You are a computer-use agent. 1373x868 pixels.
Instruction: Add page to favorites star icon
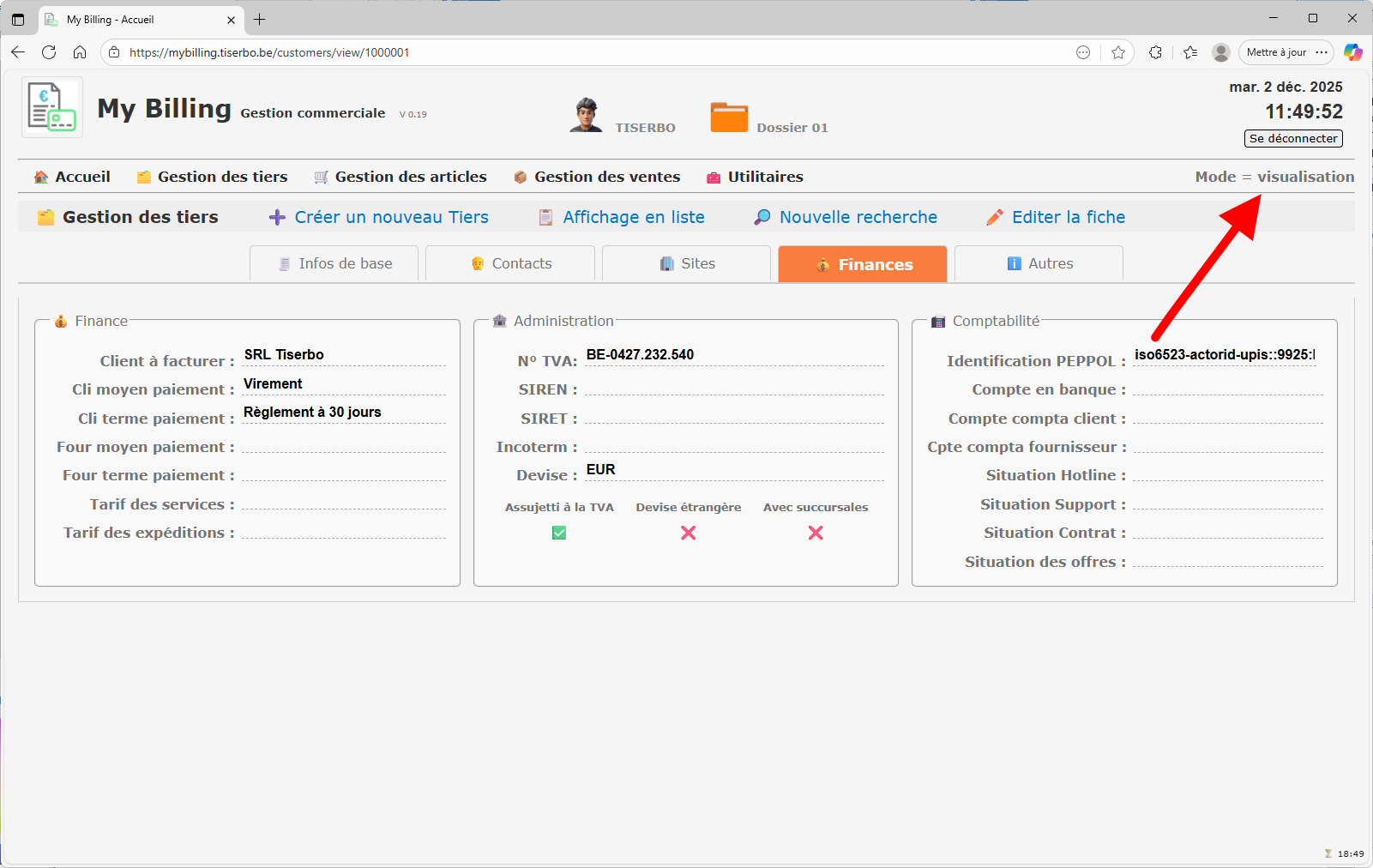(1118, 52)
